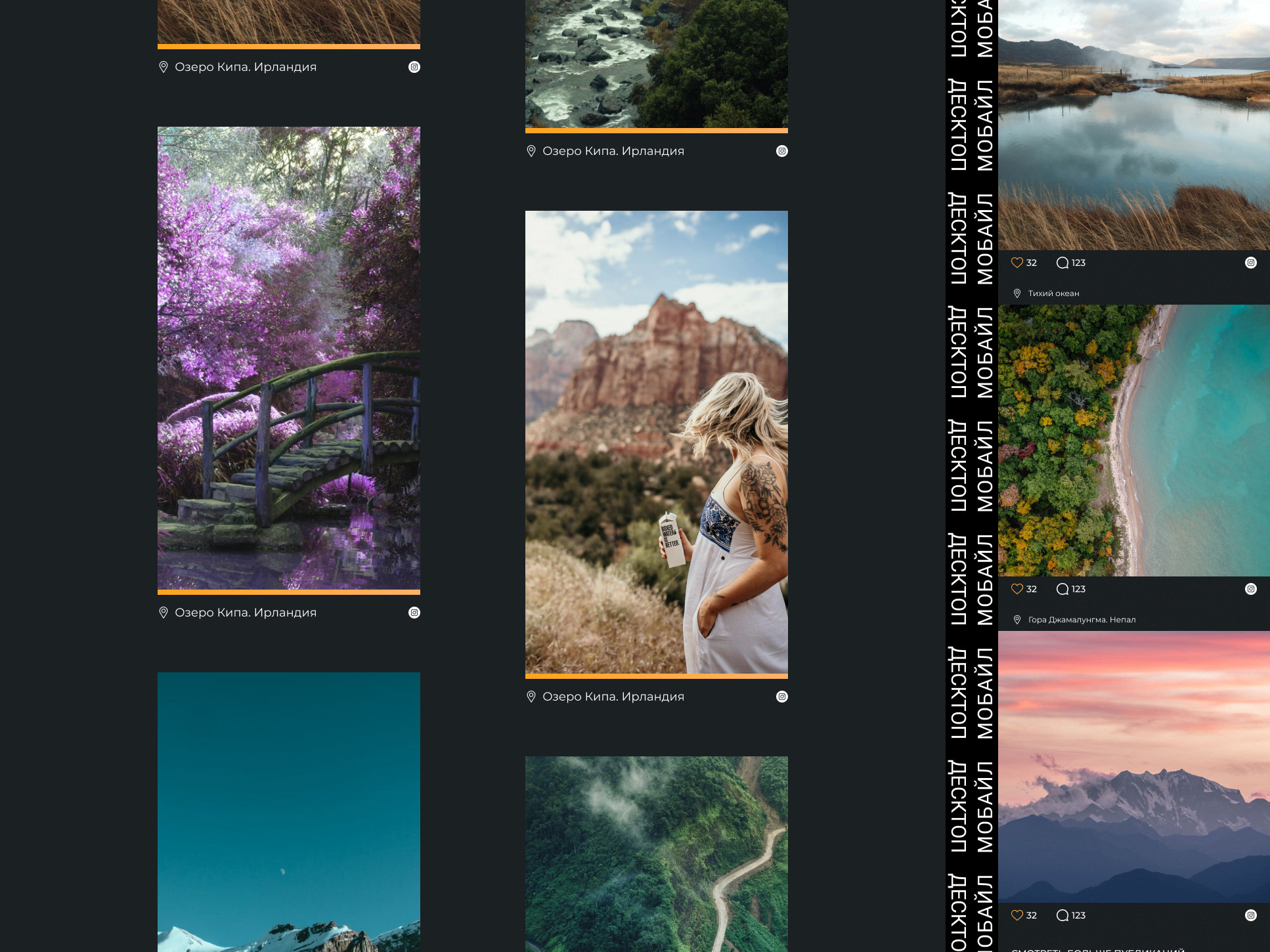Like the lake landscape post (heart icon)
The height and width of the screenshot is (952, 1270).
[1017, 263]
